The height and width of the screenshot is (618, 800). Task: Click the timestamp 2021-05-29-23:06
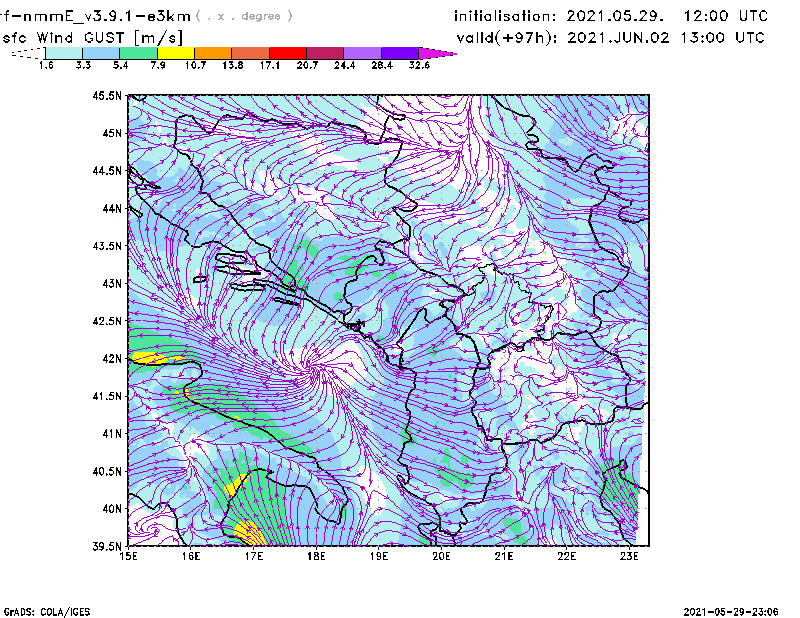[731, 612]
